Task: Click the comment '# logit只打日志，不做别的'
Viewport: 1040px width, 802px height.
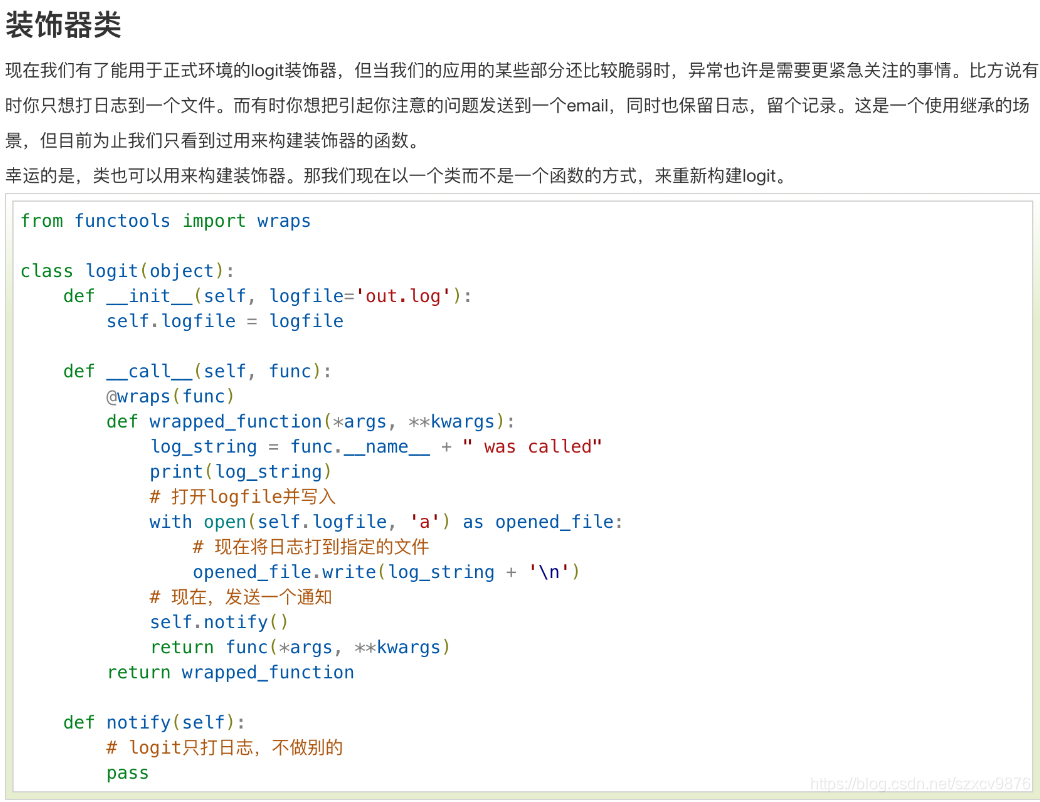Action: pos(224,748)
